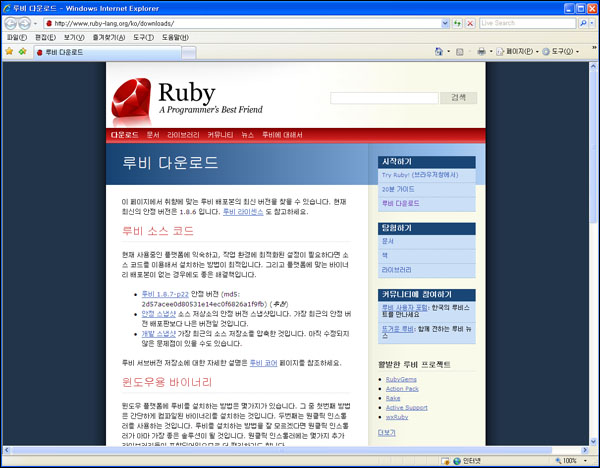Open the 즐겨찾기(A) menu
Screen dimensions: 600x468
pyautogui.click(x=109, y=38)
